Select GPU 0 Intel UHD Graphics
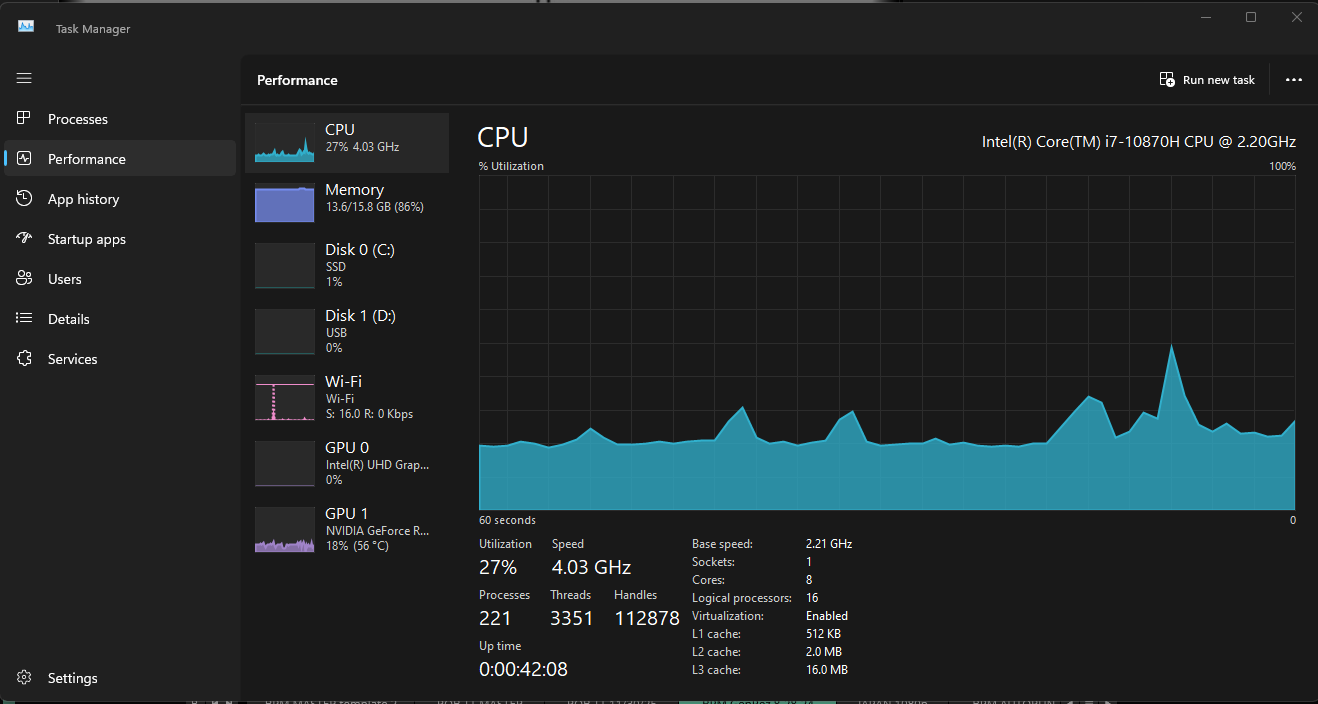This screenshot has height=704, width=1318. [347, 463]
